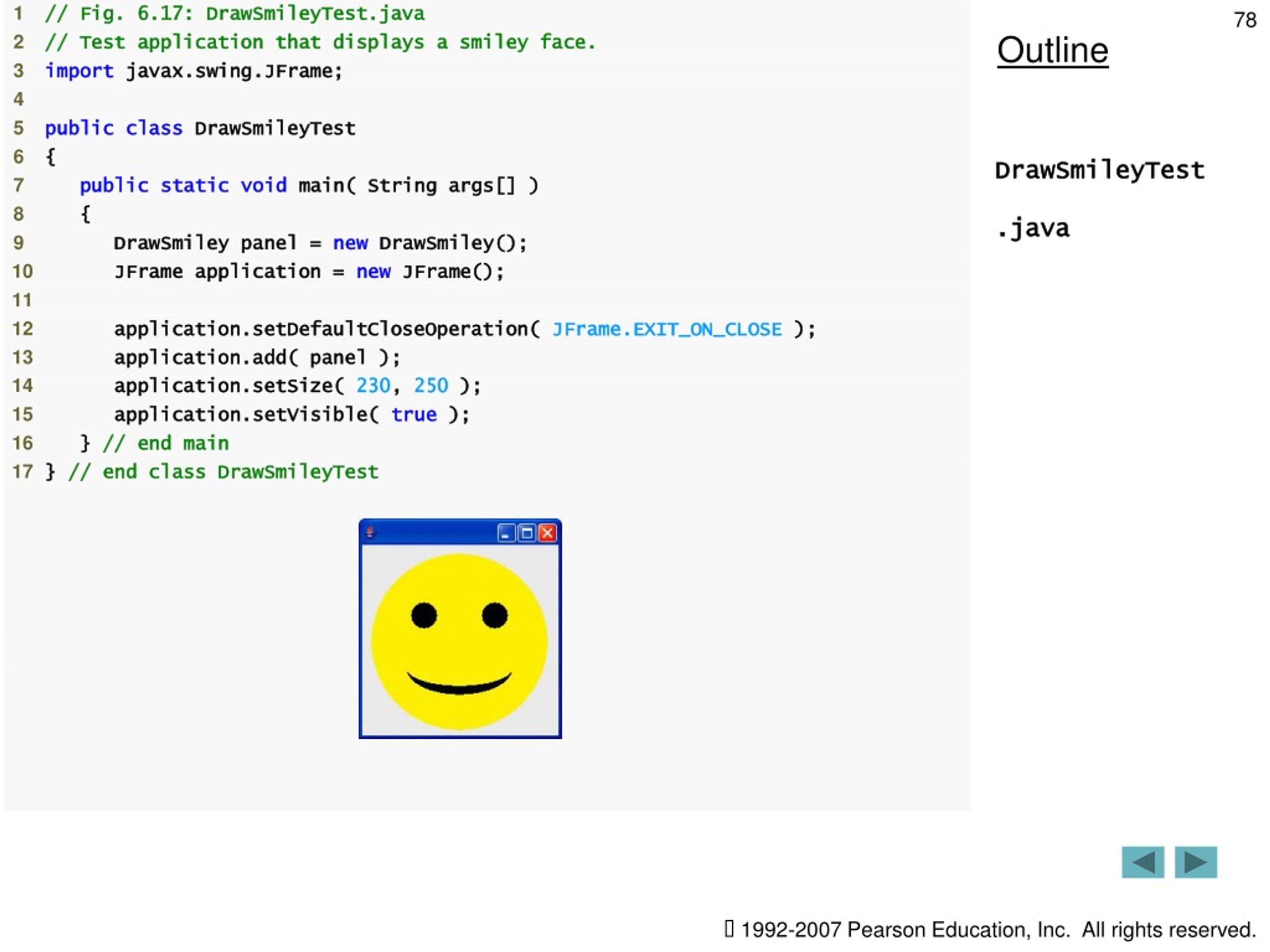Viewport: 1270px width, 952px height.
Task: Click 'new JFrame()' on line 10
Action: coord(430,271)
